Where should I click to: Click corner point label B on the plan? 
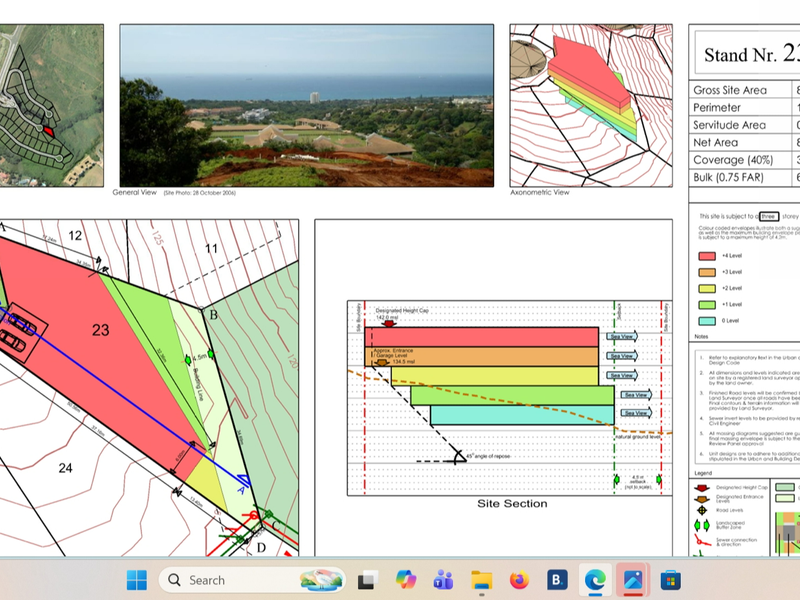[214, 315]
